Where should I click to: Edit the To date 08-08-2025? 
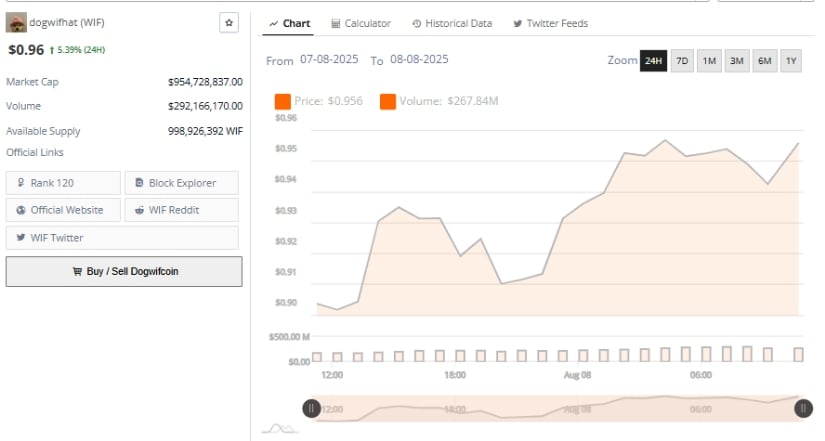[419, 59]
